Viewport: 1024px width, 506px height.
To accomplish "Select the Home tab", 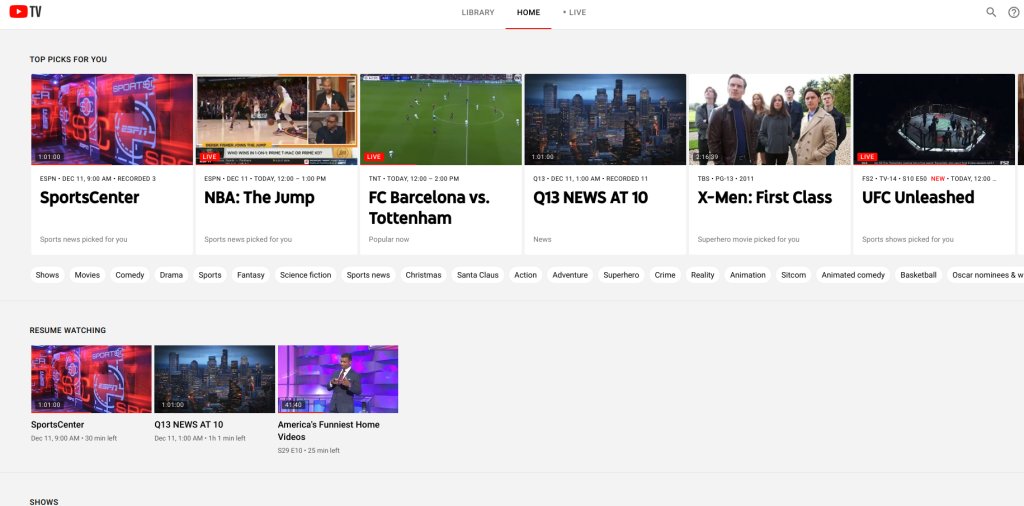I will 528,12.
